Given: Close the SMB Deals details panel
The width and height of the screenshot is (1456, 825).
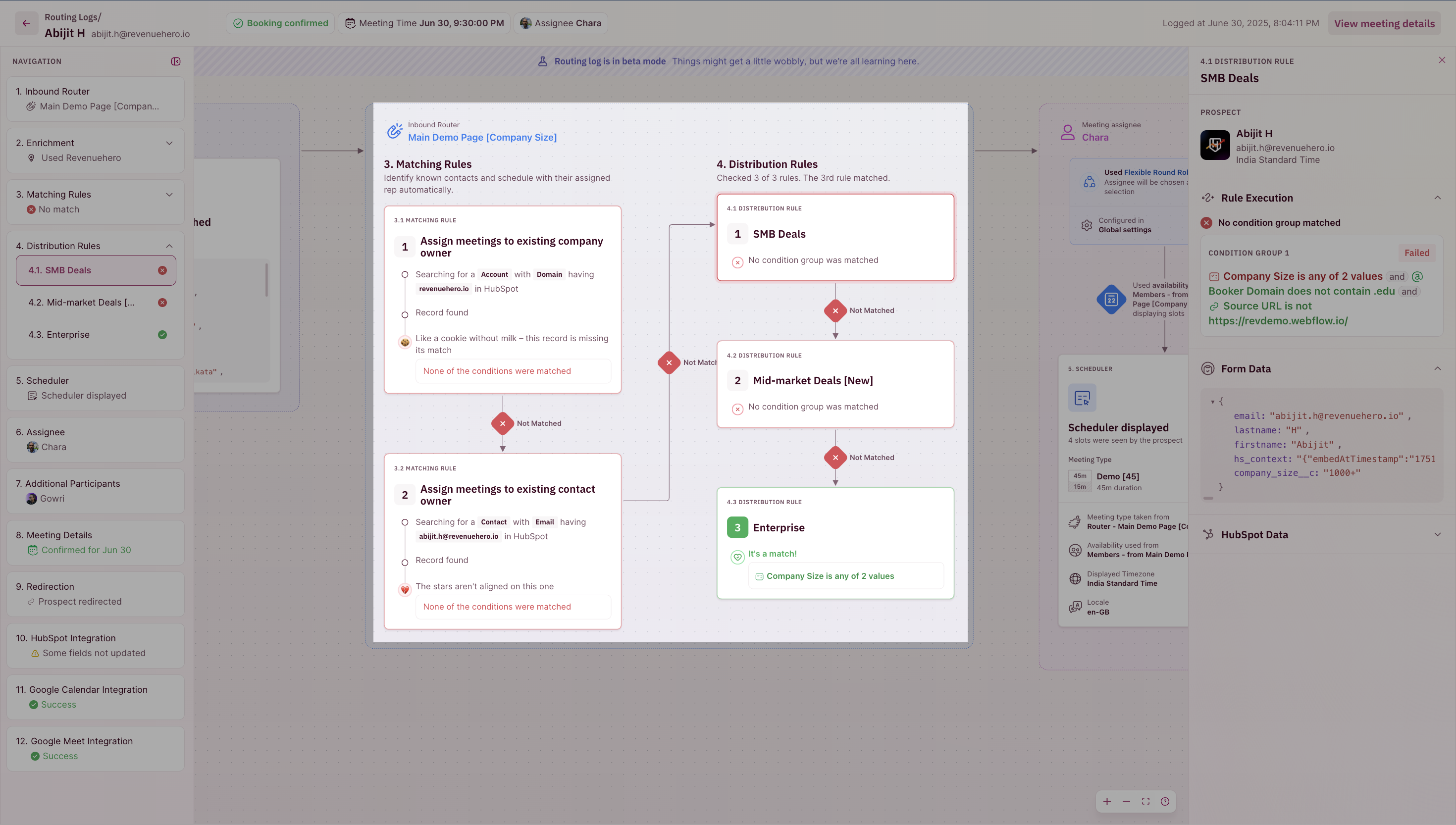Looking at the screenshot, I should tap(1442, 60).
